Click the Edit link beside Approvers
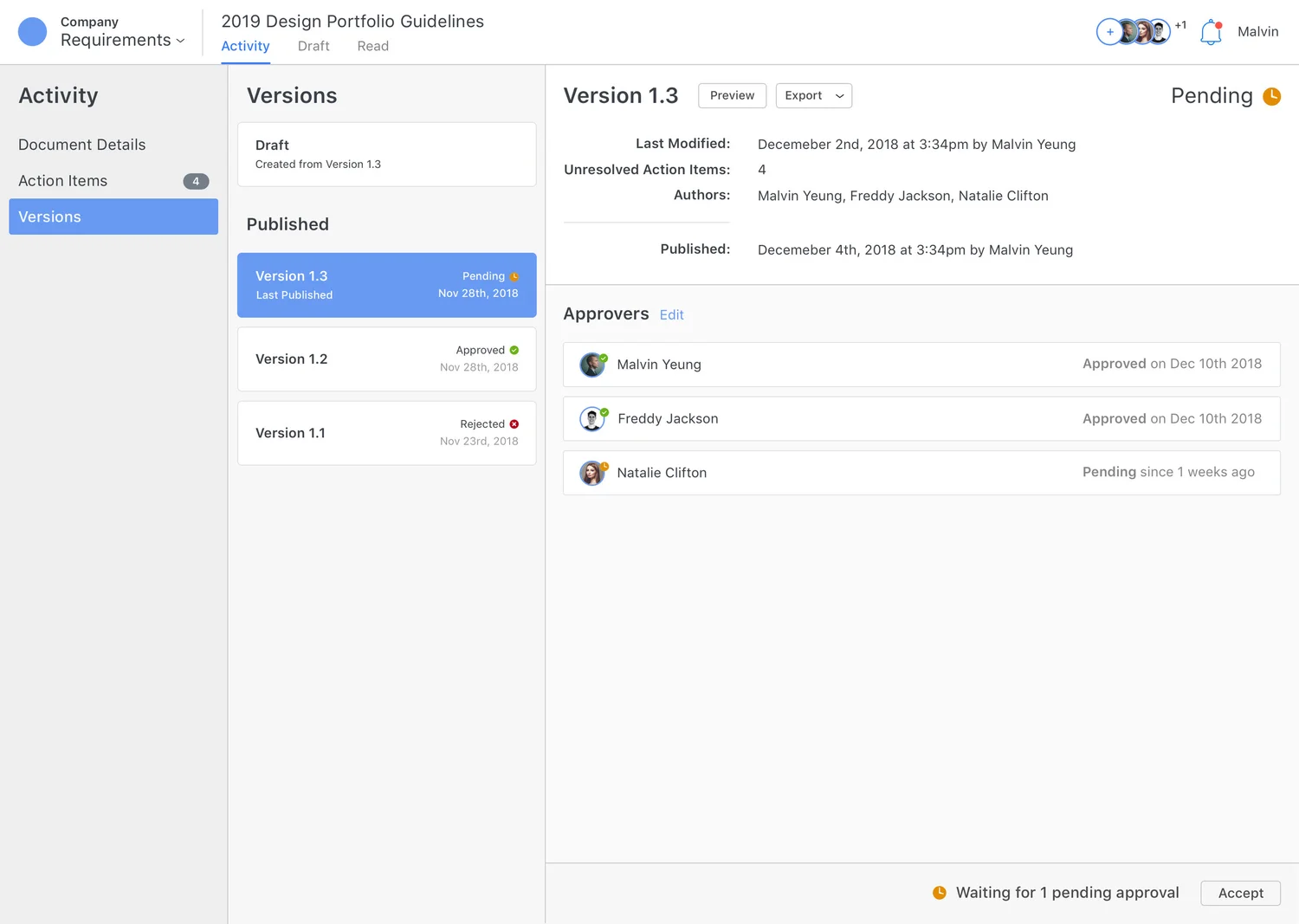Image resolution: width=1299 pixels, height=924 pixels. [x=671, y=315]
